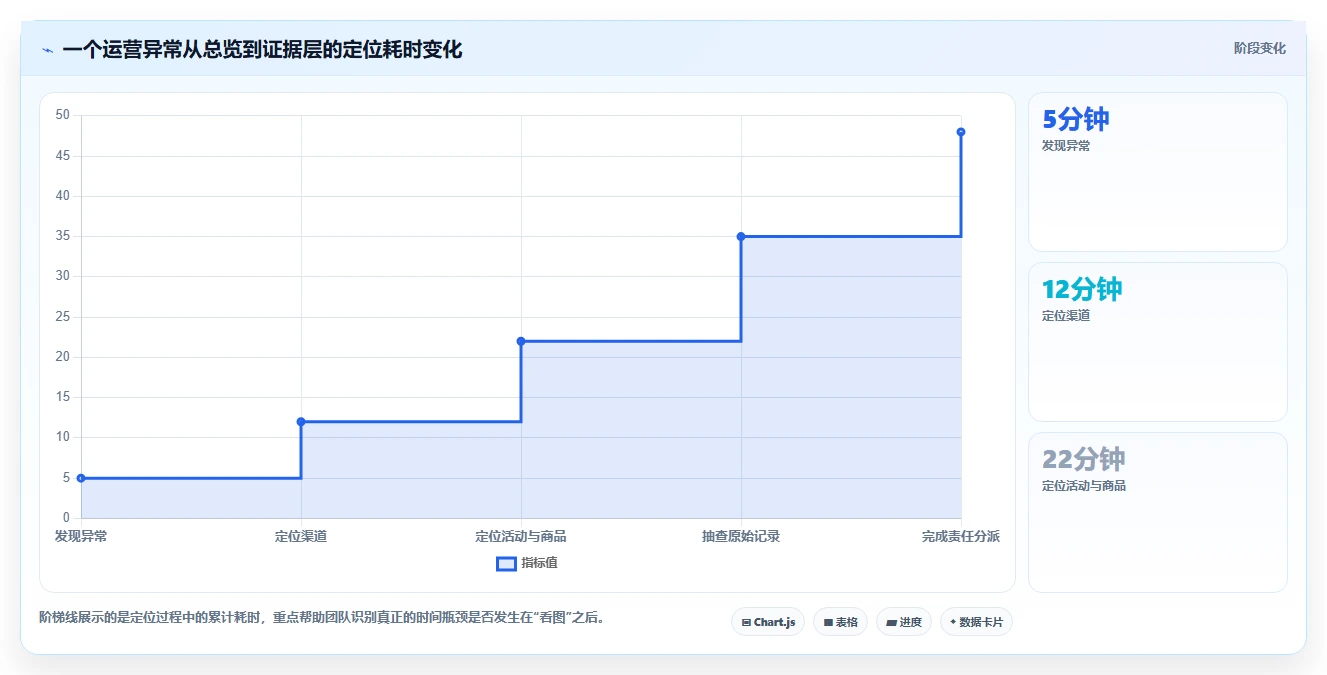Viewport: 1327px width, 675px height.
Task: Click the x-axis label 抽查原始记录
Action: click(741, 536)
